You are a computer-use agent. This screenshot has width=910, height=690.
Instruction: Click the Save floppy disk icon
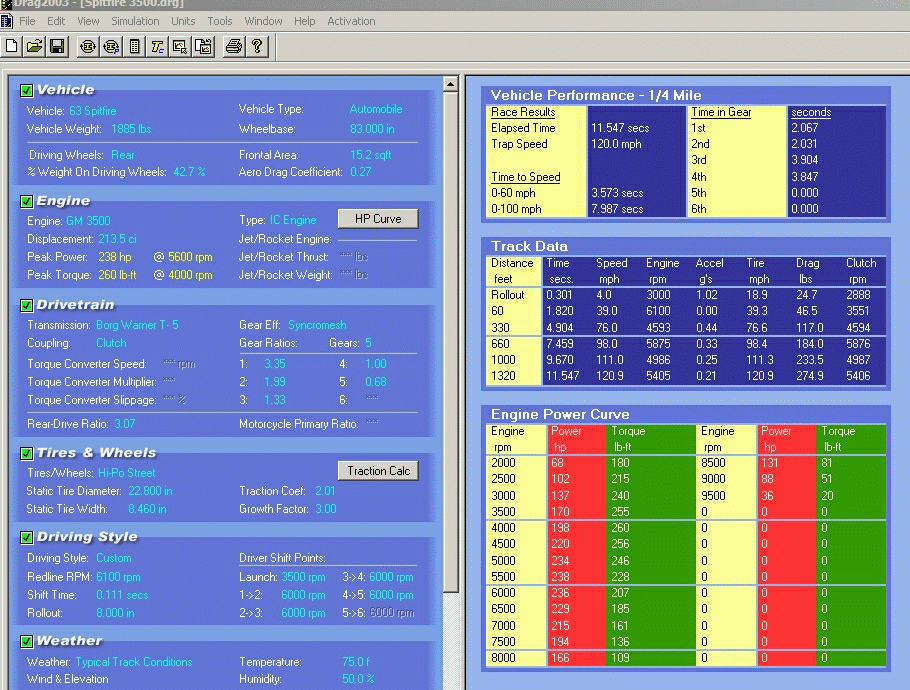tap(56, 46)
